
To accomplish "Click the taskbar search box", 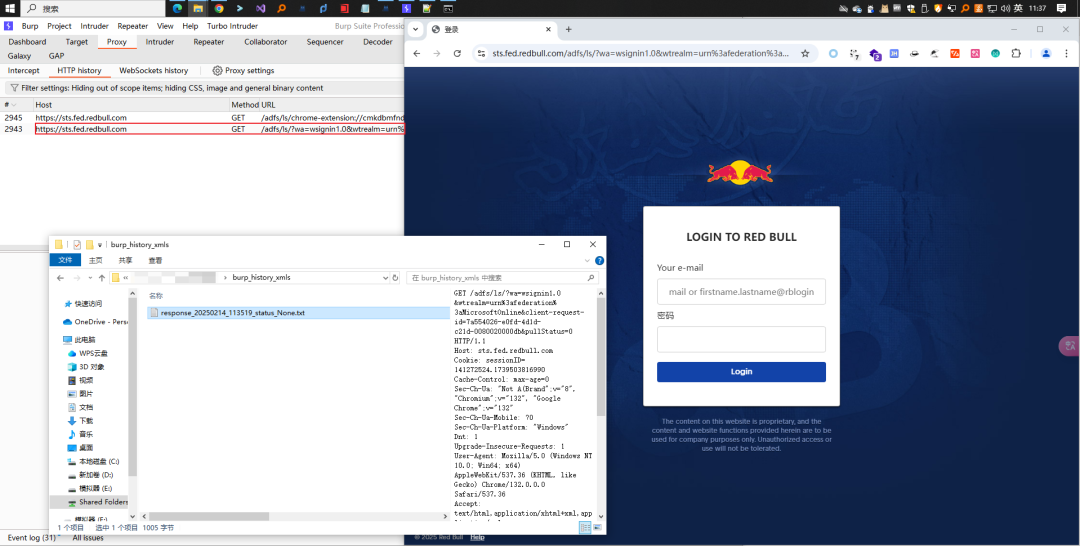I will pyautogui.click(x=93, y=8).
